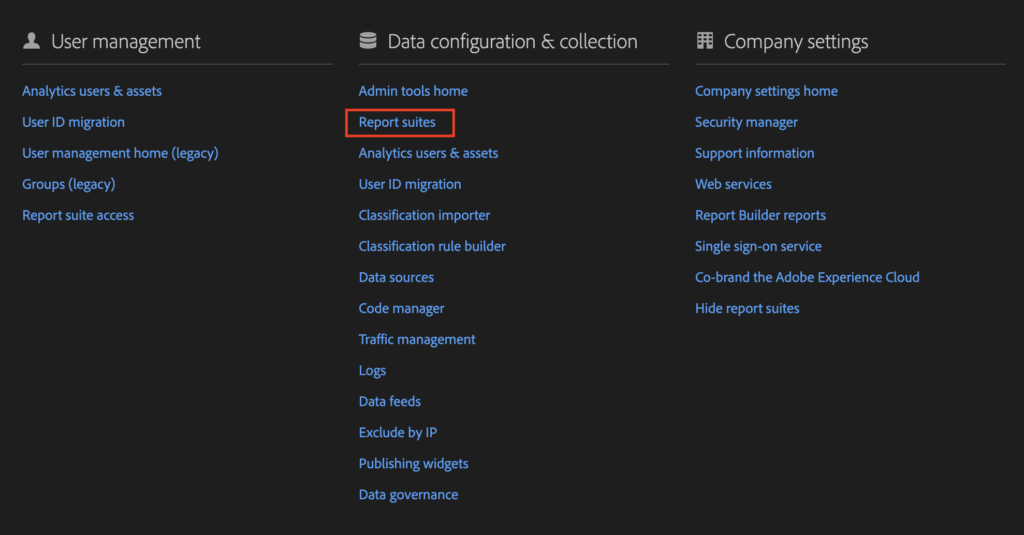The width and height of the screenshot is (1024, 535).
Task: Choose Exclude by IP
Action: click(x=398, y=432)
